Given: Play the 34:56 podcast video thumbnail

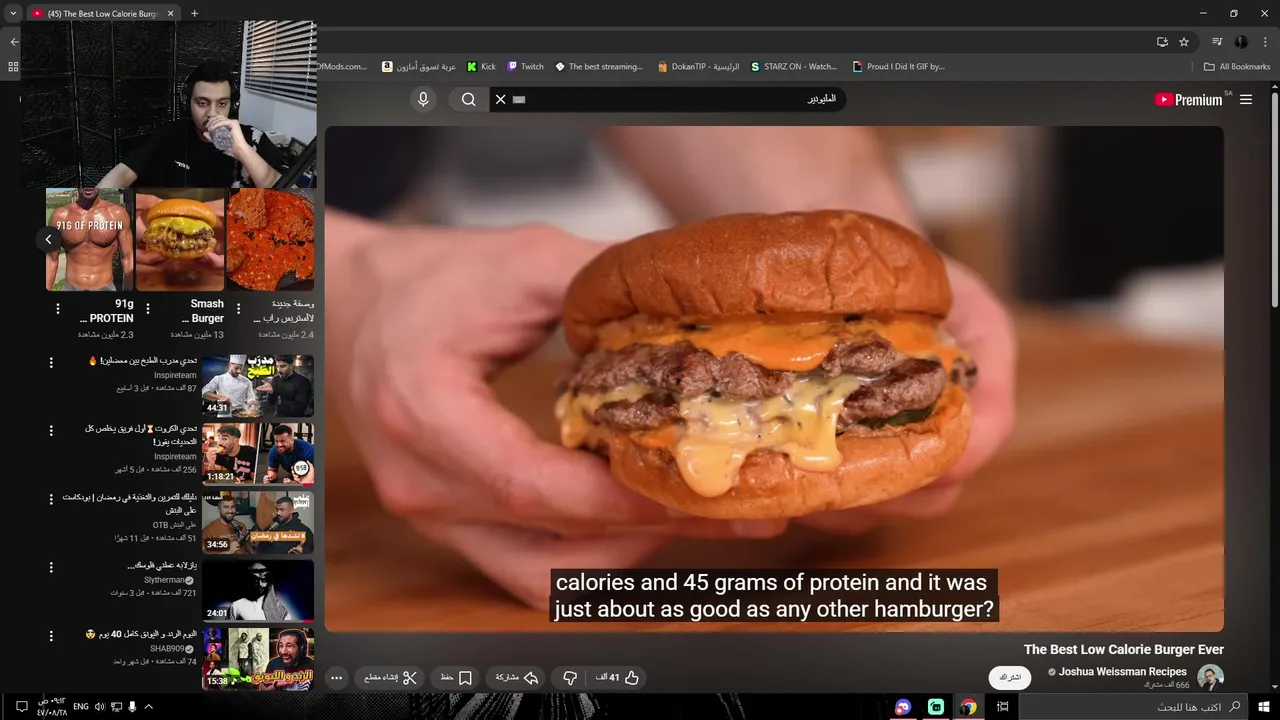Looking at the screenshot, I should click(258, 522).
